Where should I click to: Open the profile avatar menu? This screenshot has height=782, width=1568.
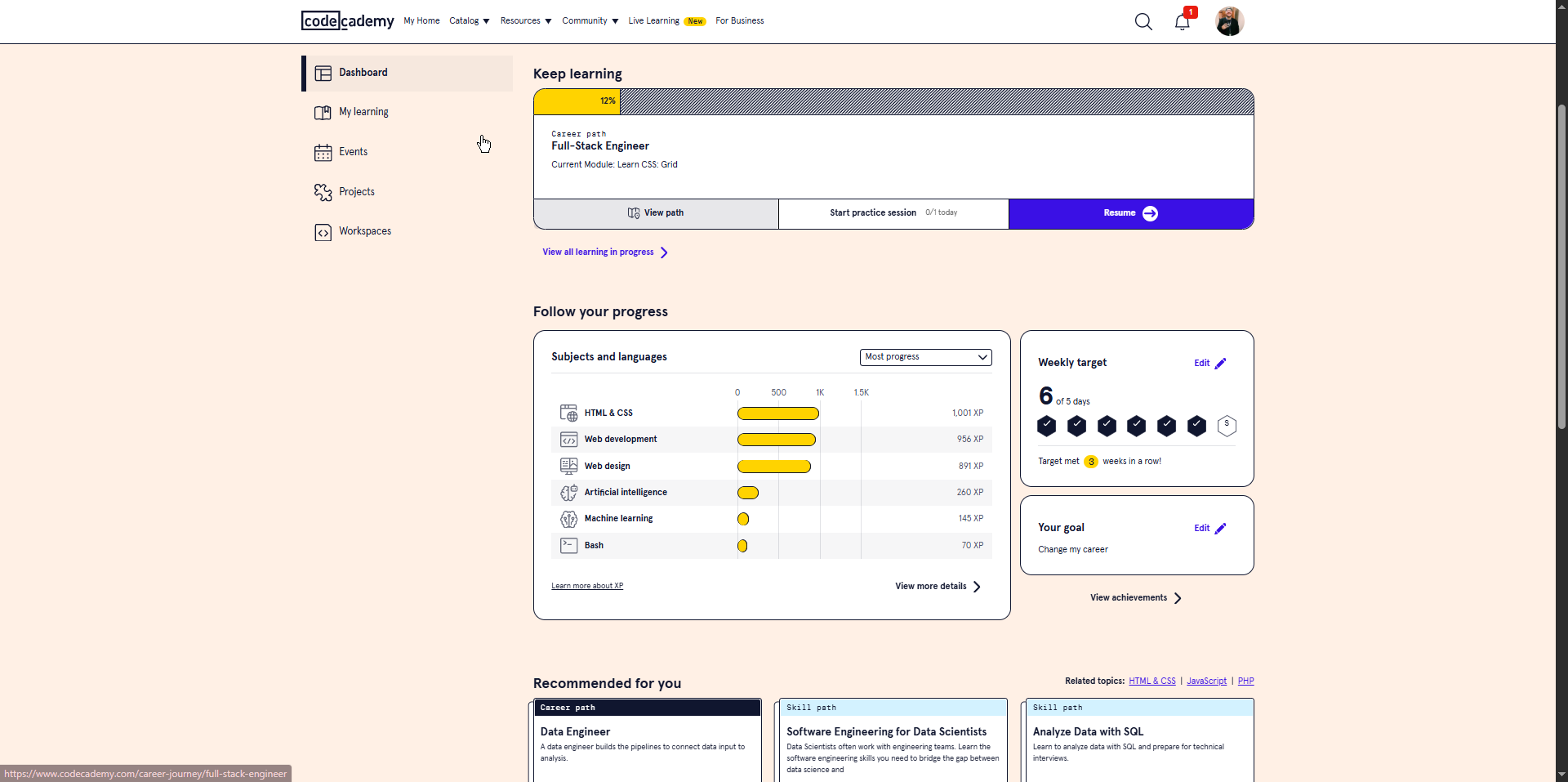click(1229, 21)
